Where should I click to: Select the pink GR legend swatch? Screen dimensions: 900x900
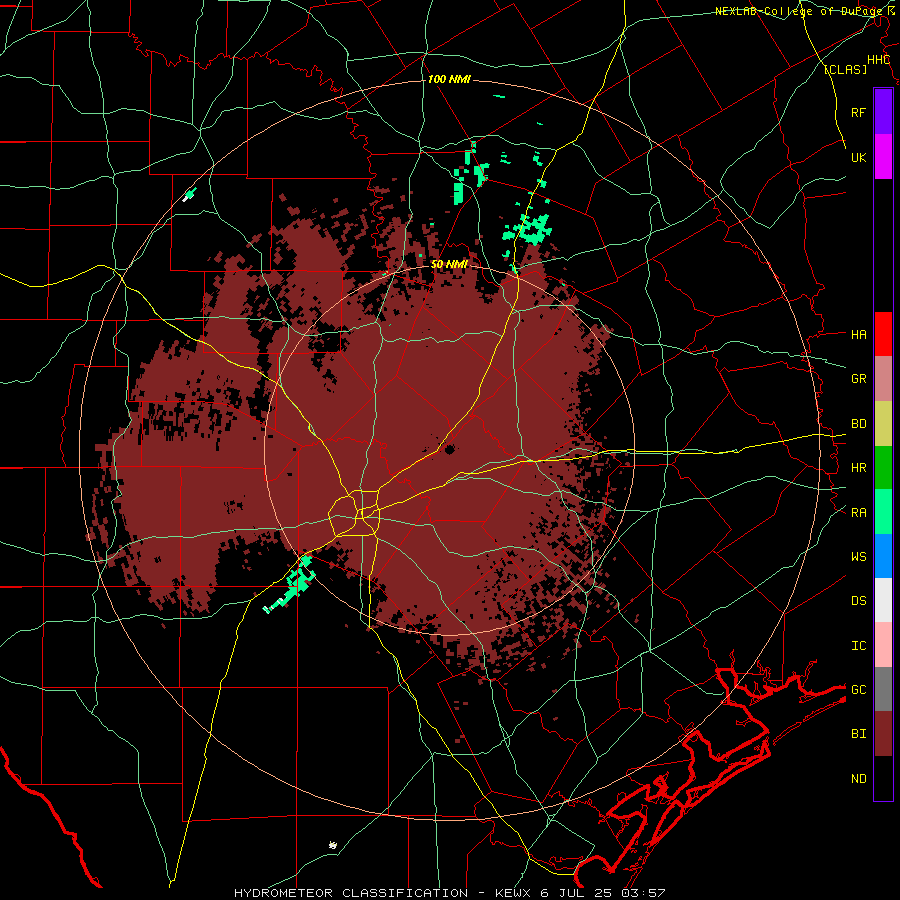[x=883, y=379]
